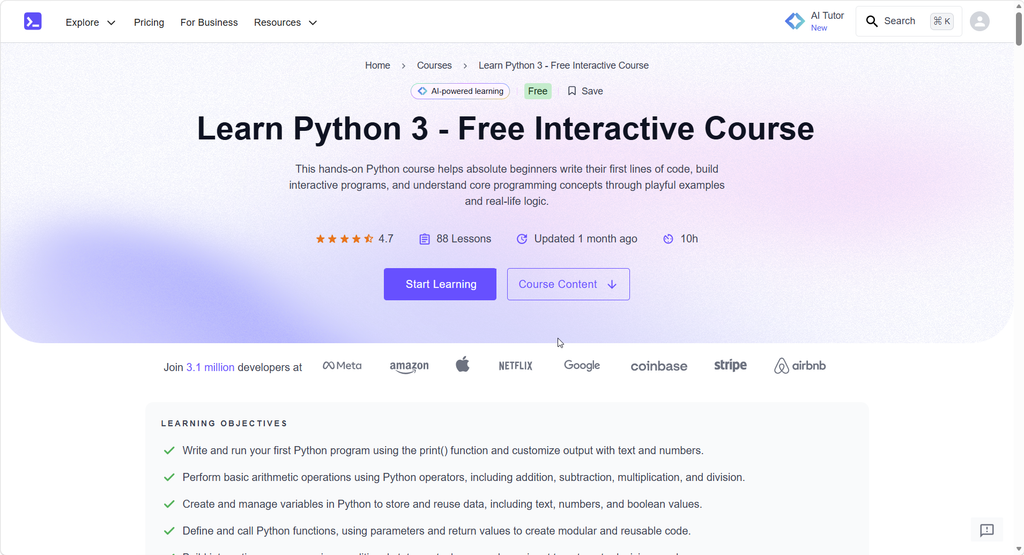Open the user profile avatar
The width and height of the screenshot is (1024, 555).
tap(980, 22)
